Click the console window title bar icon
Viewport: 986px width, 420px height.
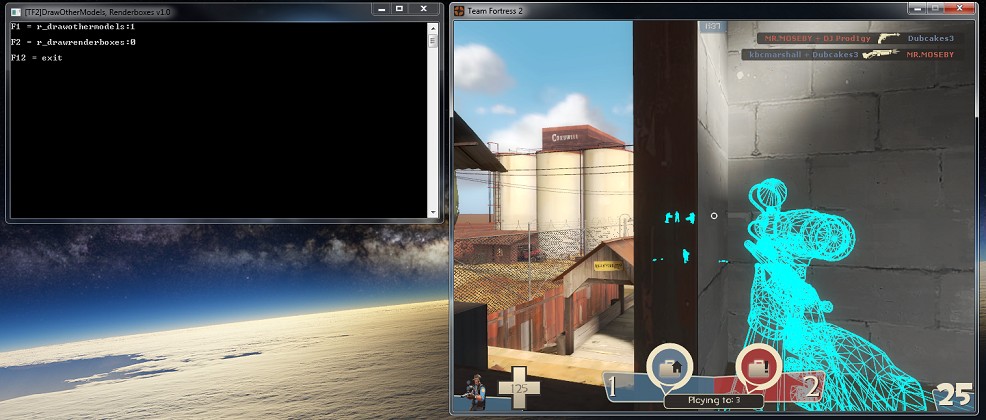coord(16,9)
